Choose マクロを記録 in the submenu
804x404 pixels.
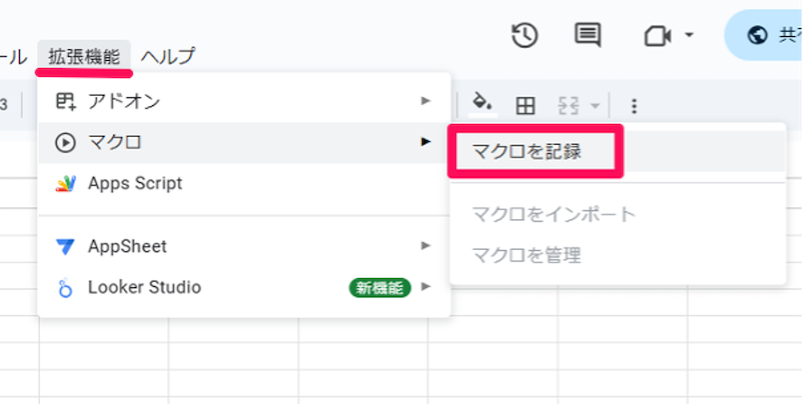pos(618,151)
